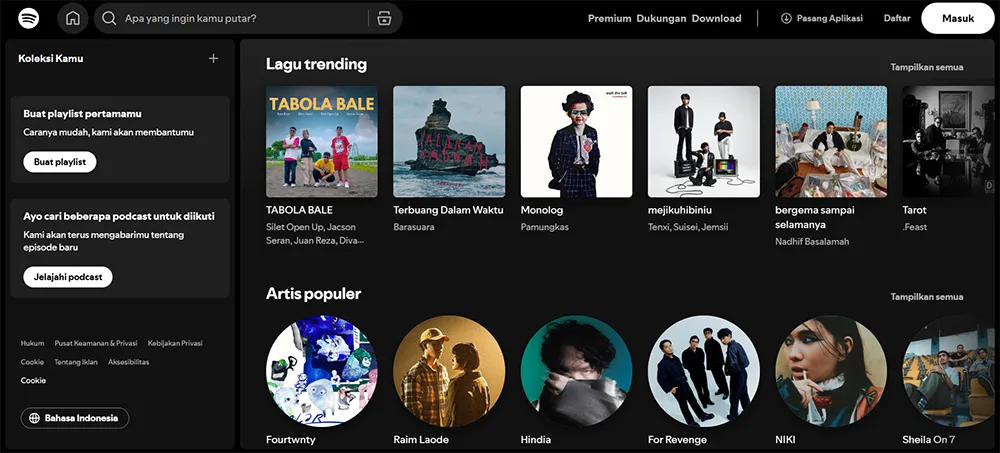Click the Sheila On 7 name label

pos(929,440)
